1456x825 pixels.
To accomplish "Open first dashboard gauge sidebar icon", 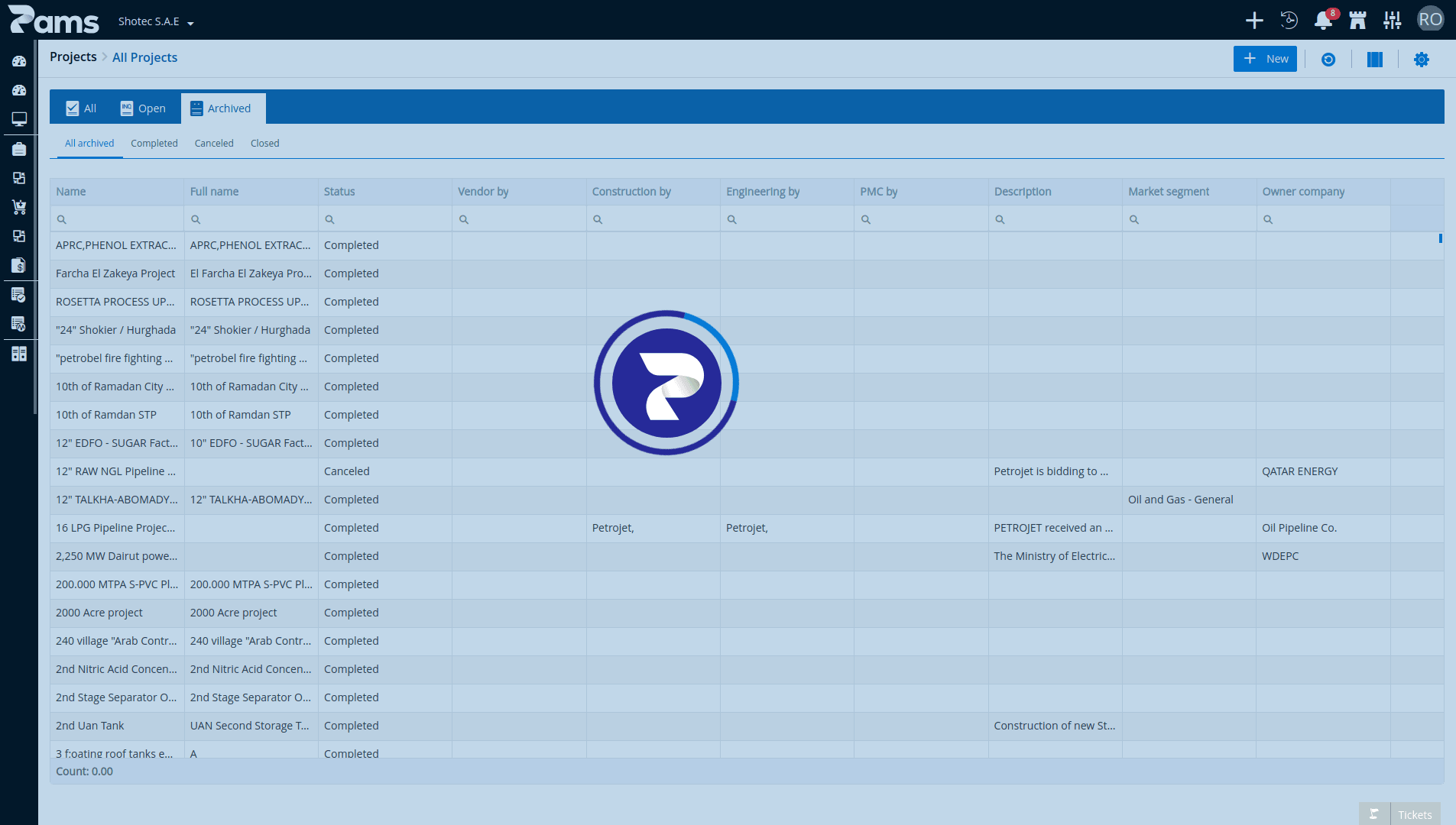I will pyautogui.click(x=19, y=61).
